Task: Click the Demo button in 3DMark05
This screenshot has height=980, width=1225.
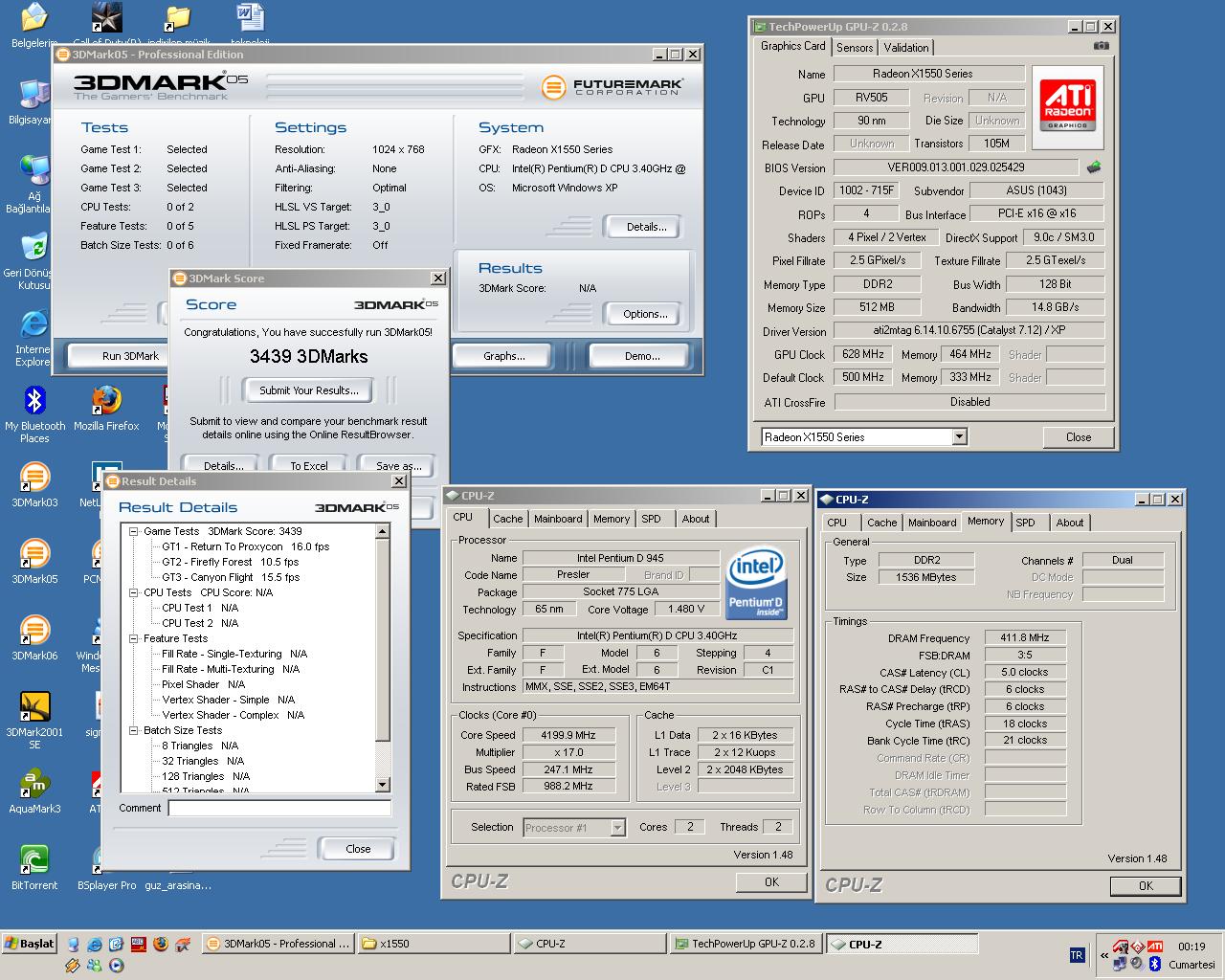Action: click(642, 356)
